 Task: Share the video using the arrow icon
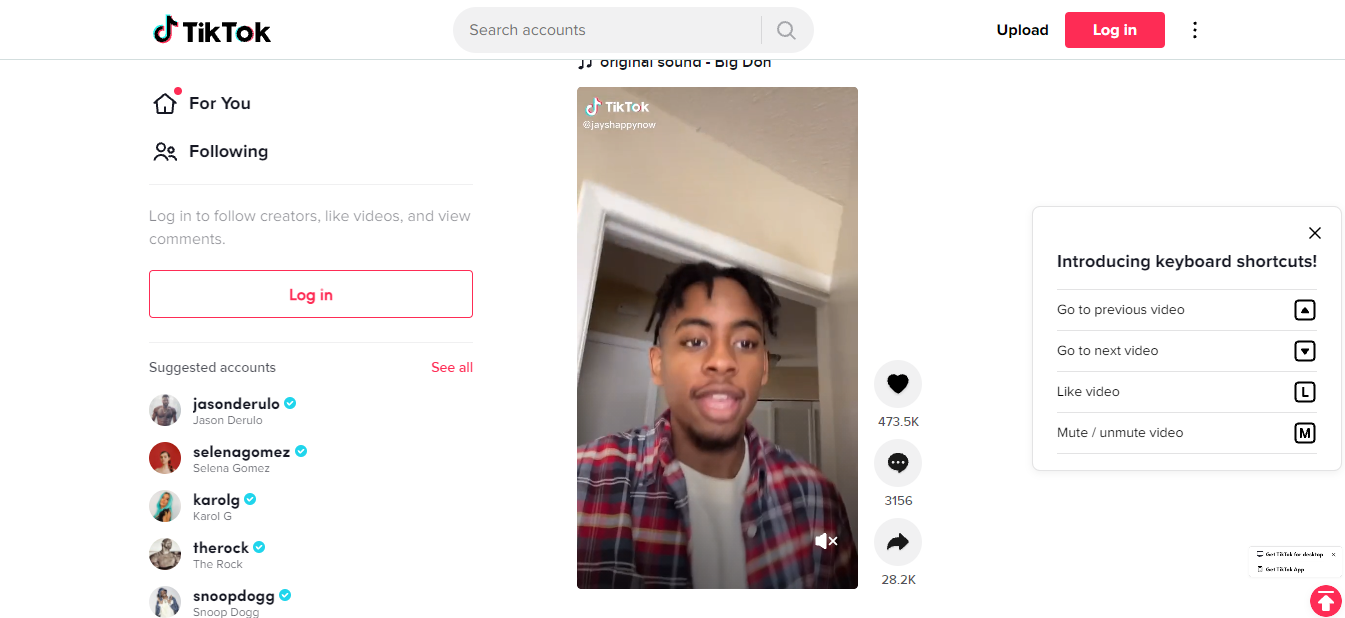(897, 542)
